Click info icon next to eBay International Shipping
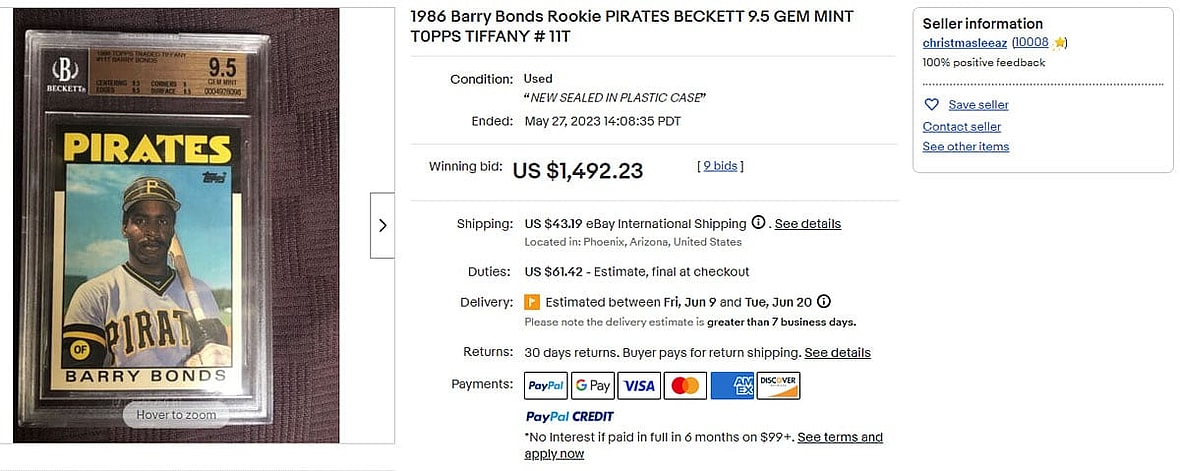Screen dimensions: 1180x471 [x=759, y=223]
